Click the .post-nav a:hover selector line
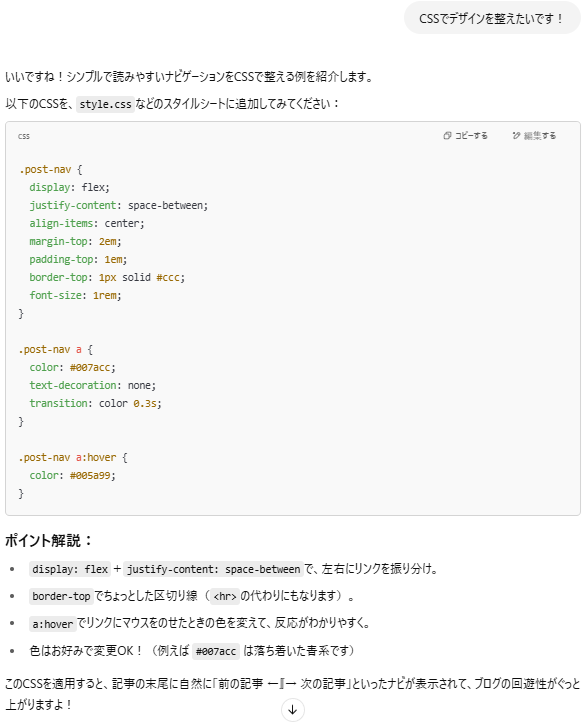 pos(73,457)
